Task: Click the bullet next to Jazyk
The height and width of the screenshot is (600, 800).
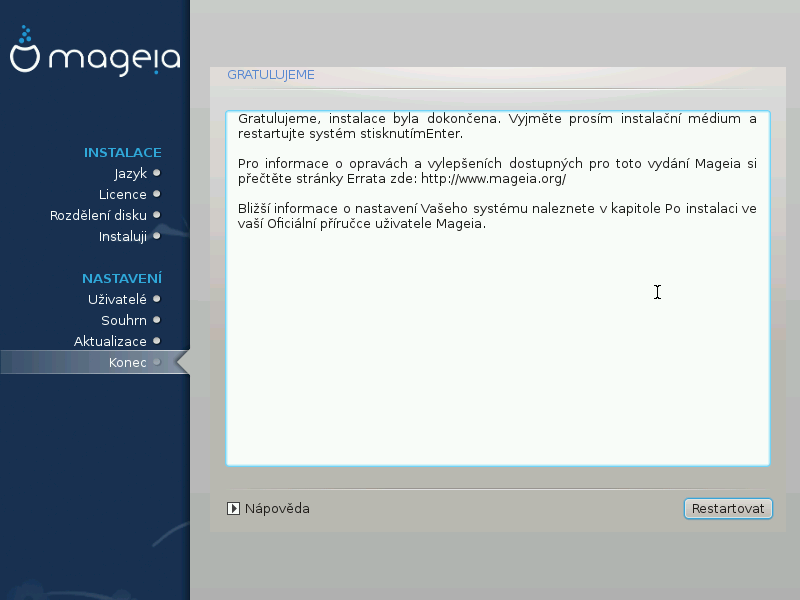Action: pyautogui.click(x=157, y=173)
